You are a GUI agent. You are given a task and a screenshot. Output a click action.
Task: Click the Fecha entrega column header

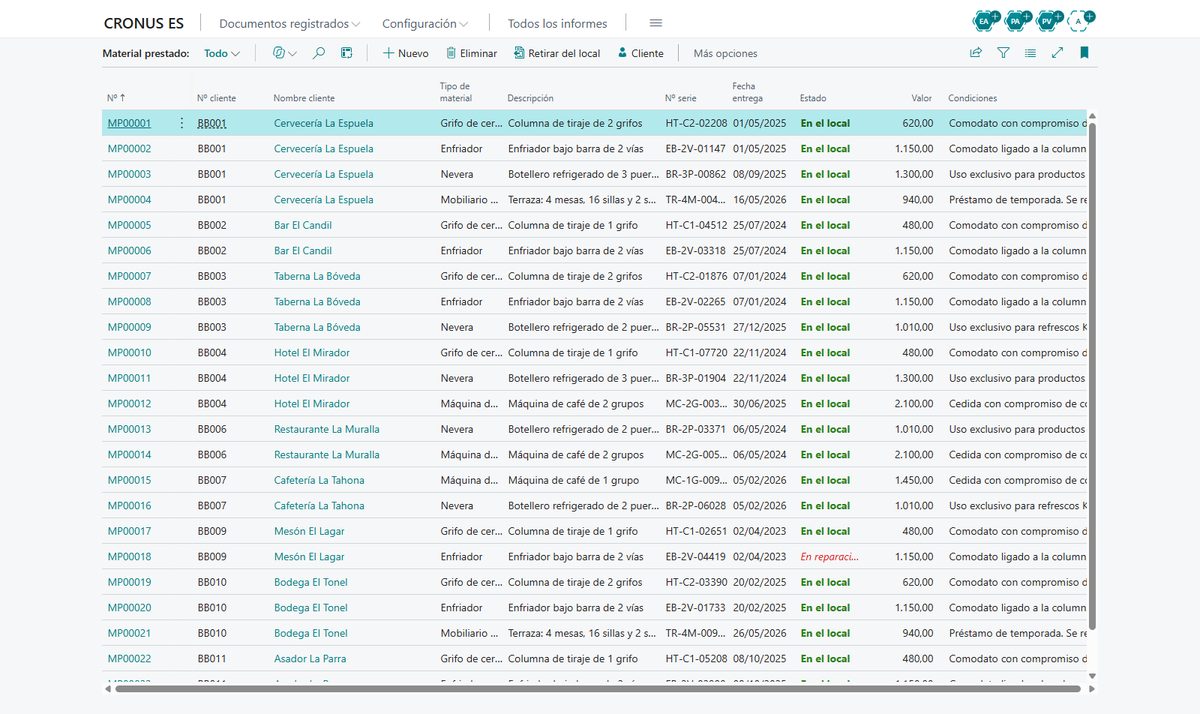(x=747, y=92)
